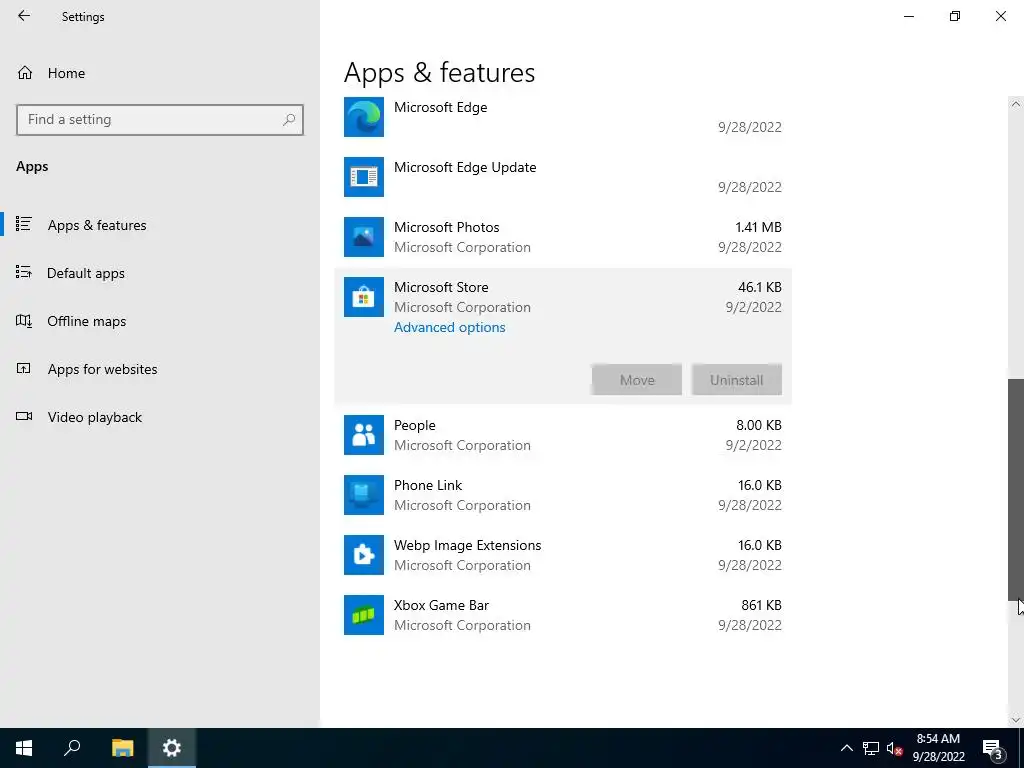The height and width of the screenshot is (768, 1024).
Task: Open Advanced options for Microsoft Store
Action: point(449,327)
